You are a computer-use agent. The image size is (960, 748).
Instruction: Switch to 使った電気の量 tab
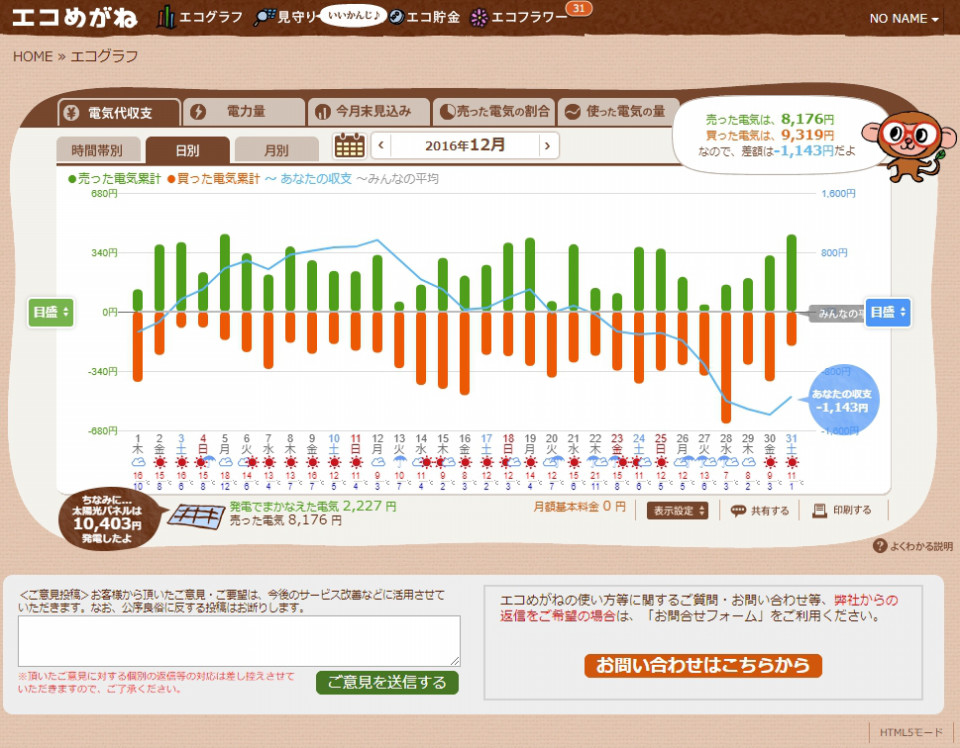pyautogui.click(x=619, y=111)
